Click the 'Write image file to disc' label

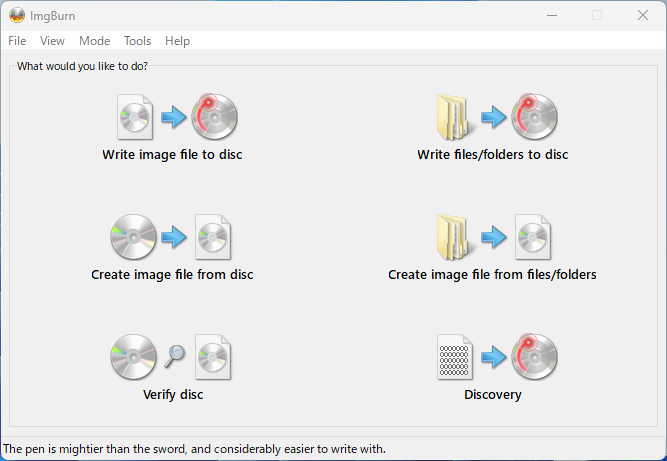[x=172, y=155]
